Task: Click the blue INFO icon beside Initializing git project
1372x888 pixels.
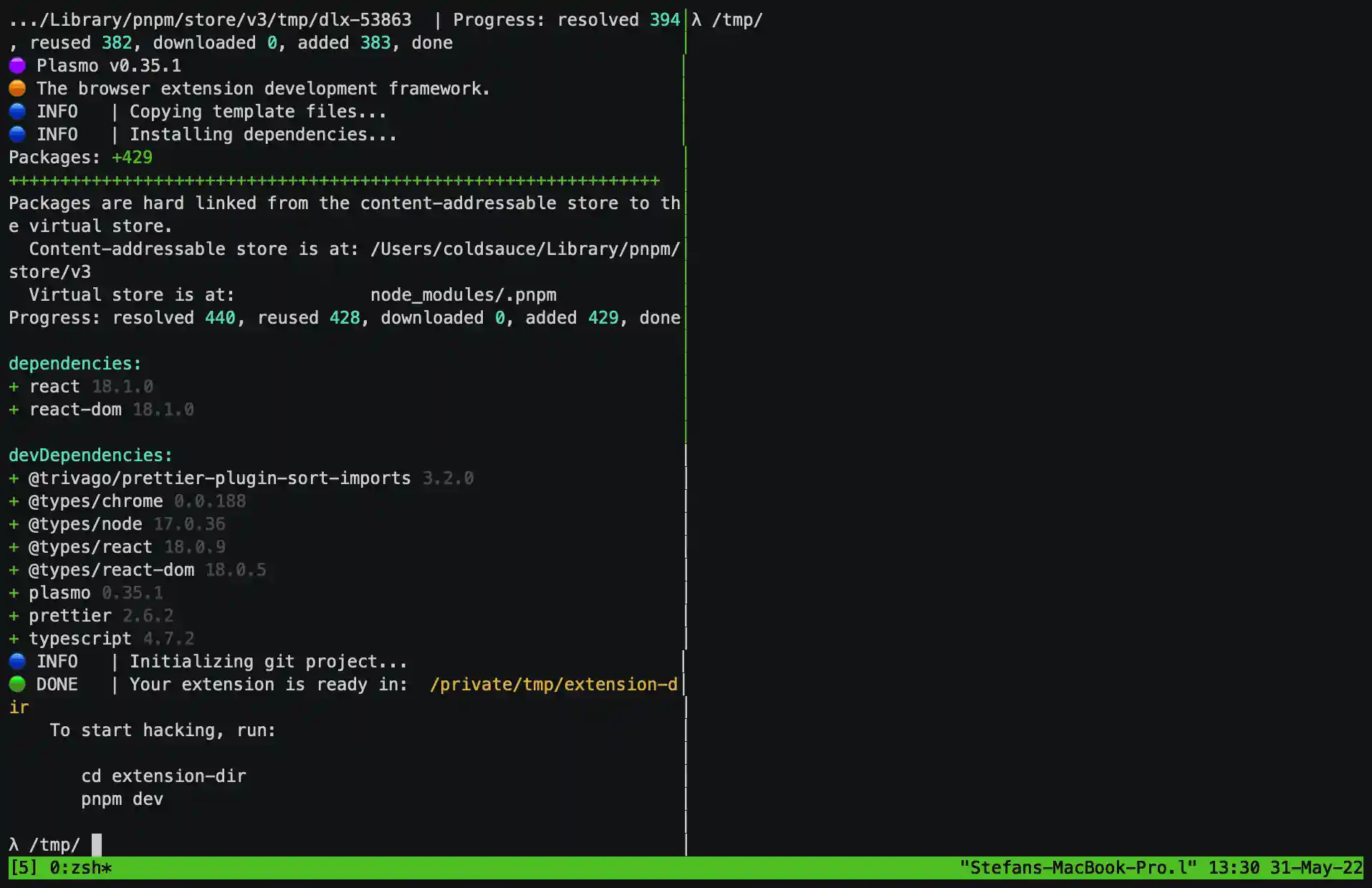Action: 17,661
